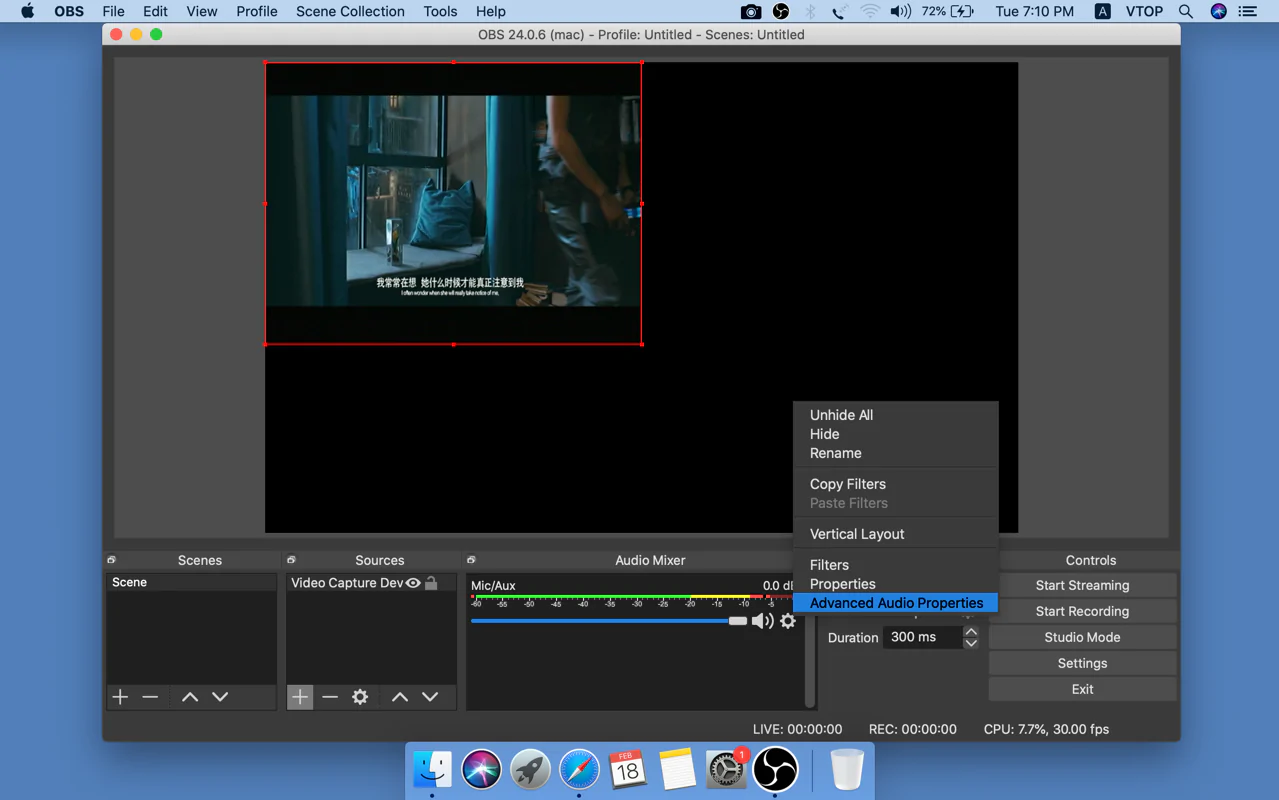Undock the Sources panel icon
Screen dimensions: 1279x800
pyautogui.click(x=292, y=560)
